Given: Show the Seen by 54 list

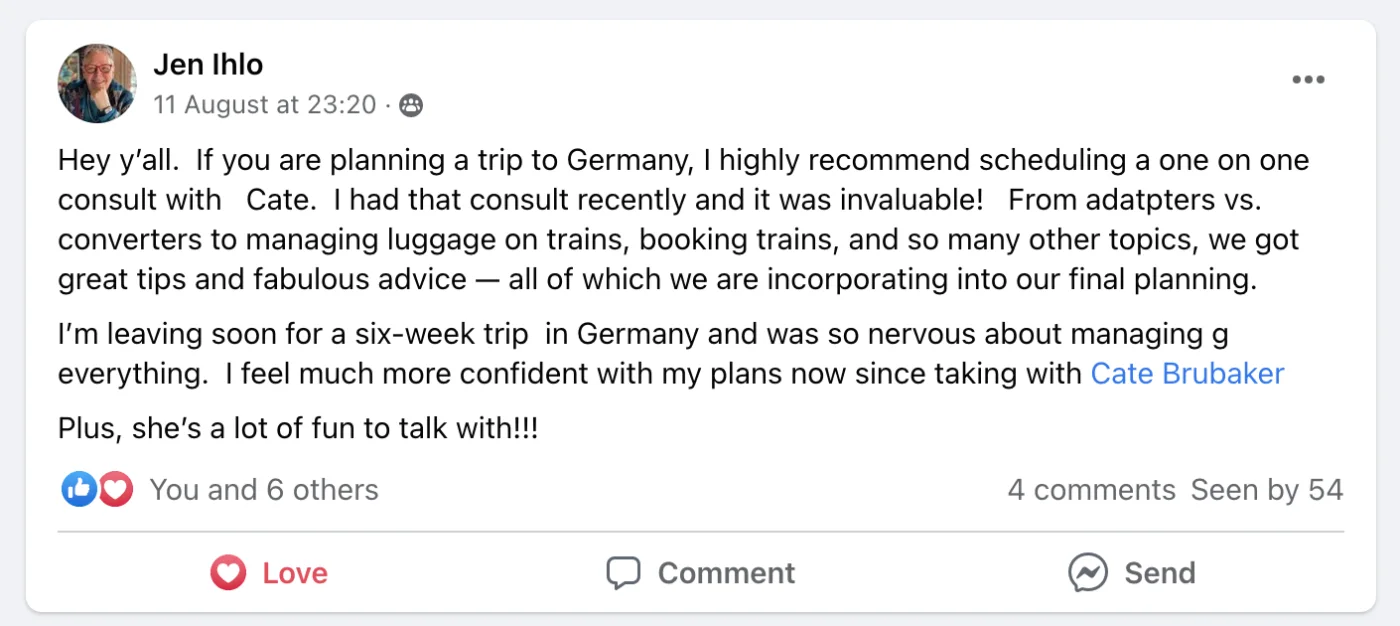Looking at the screenshot, I should pyautogui.click(x=1266, y=490).
